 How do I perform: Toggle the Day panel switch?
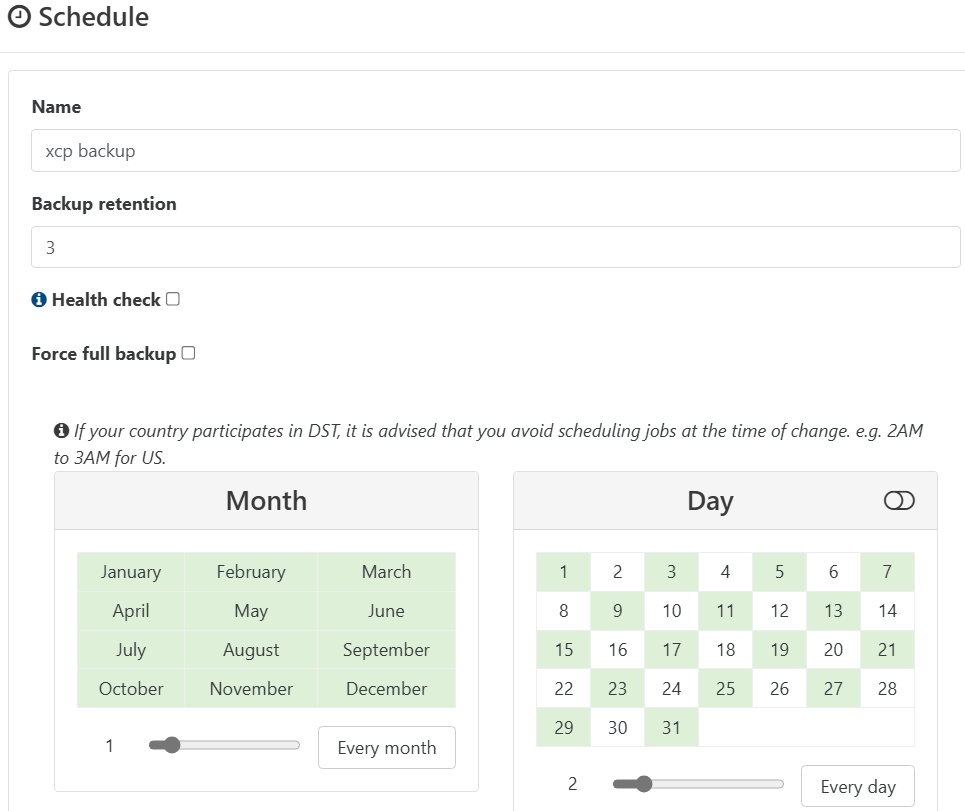click(899, 501)
